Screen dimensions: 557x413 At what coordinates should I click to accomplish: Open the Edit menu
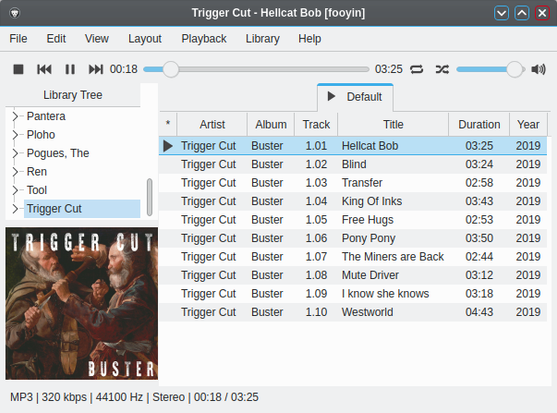point(56,38)
